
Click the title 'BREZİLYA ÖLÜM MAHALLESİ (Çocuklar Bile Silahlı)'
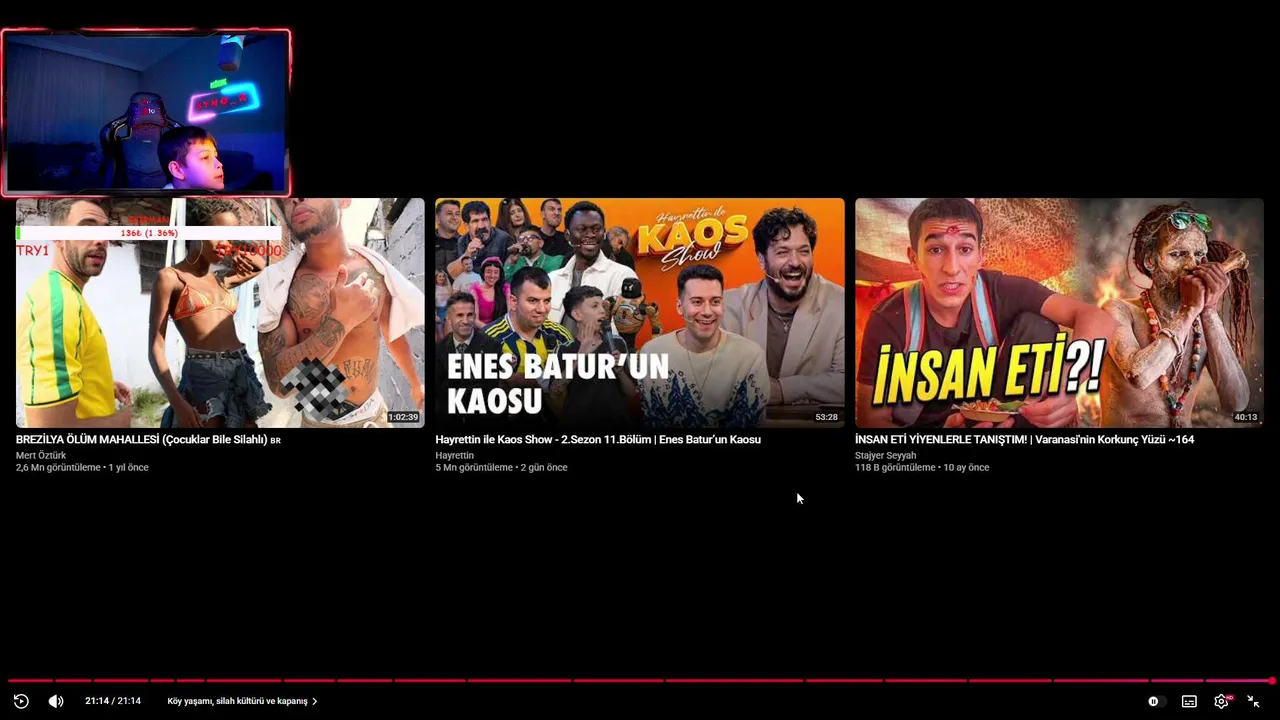coord(141,439)
